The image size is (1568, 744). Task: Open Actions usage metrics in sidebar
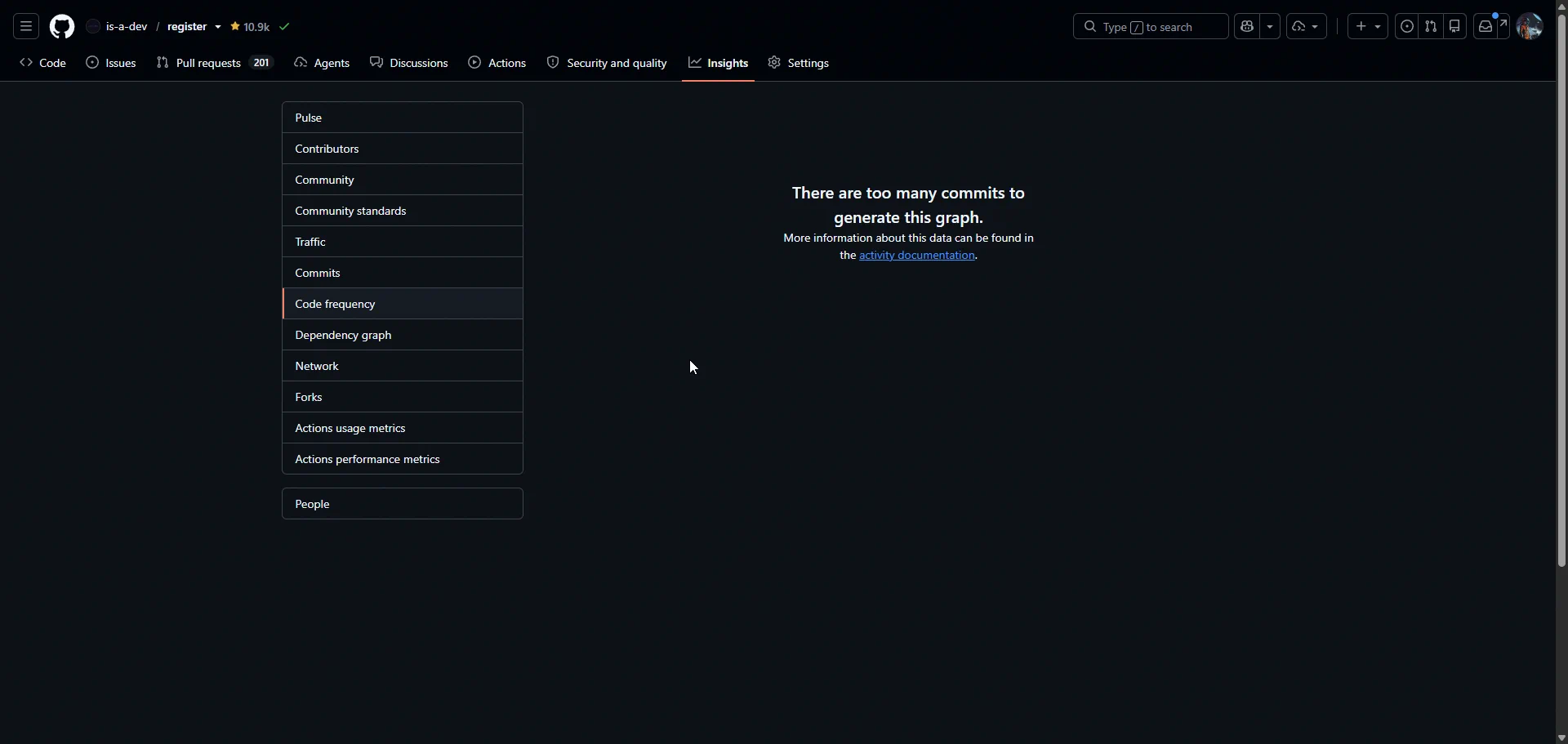(403, 428)
